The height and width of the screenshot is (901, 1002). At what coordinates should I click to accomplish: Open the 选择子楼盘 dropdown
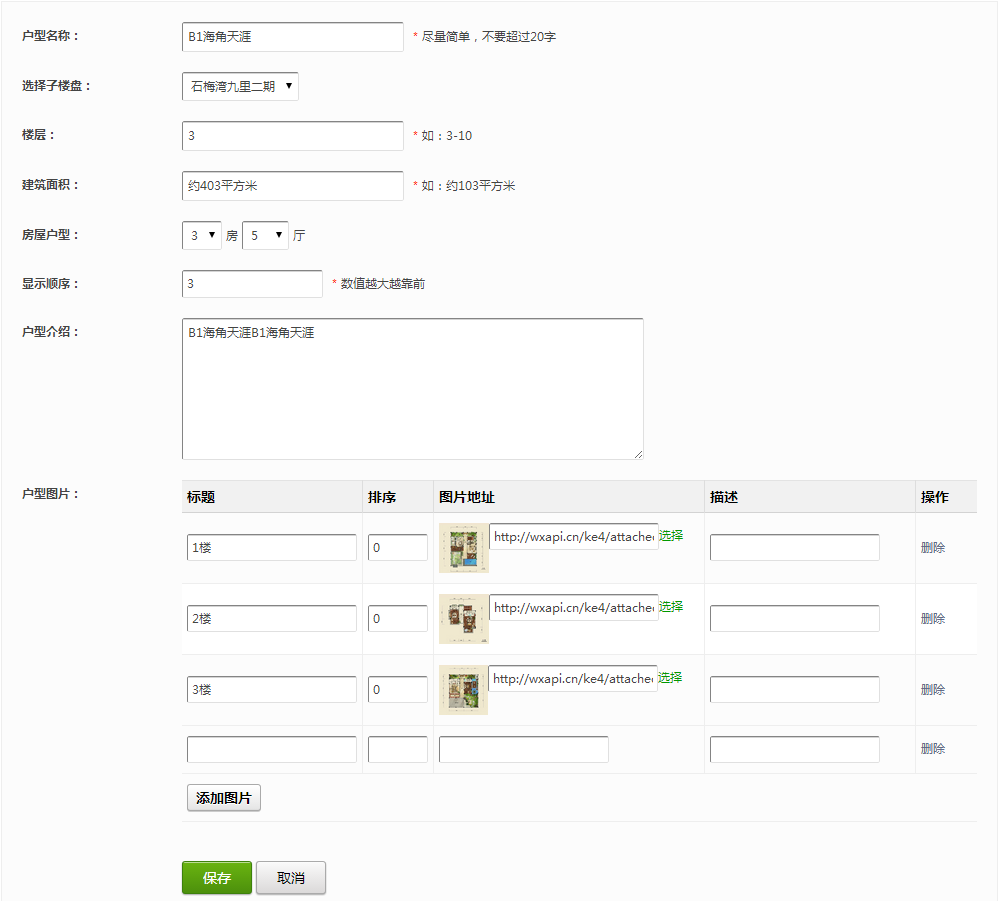[x=240, y=86]
